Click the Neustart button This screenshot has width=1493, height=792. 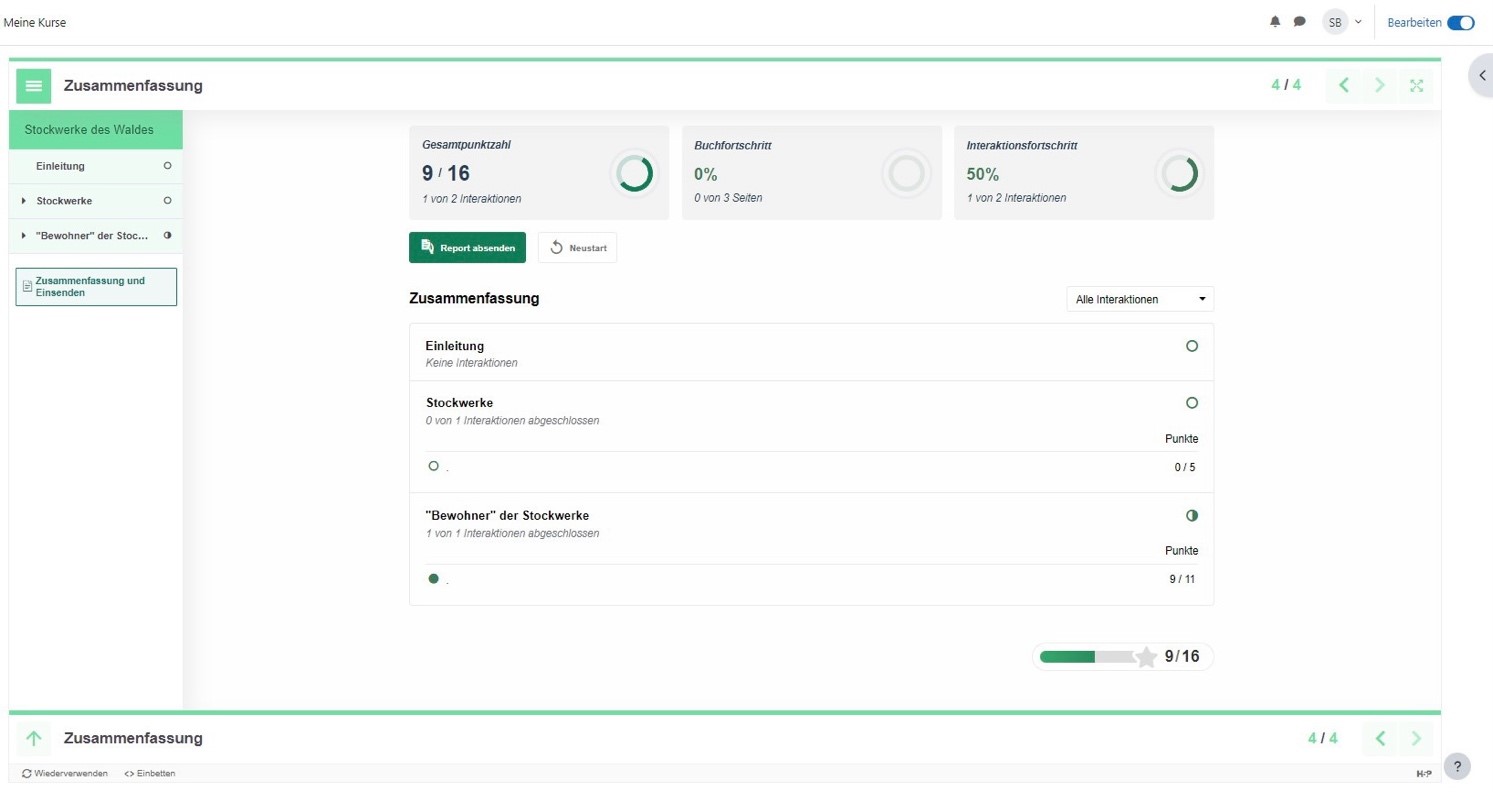577,248
